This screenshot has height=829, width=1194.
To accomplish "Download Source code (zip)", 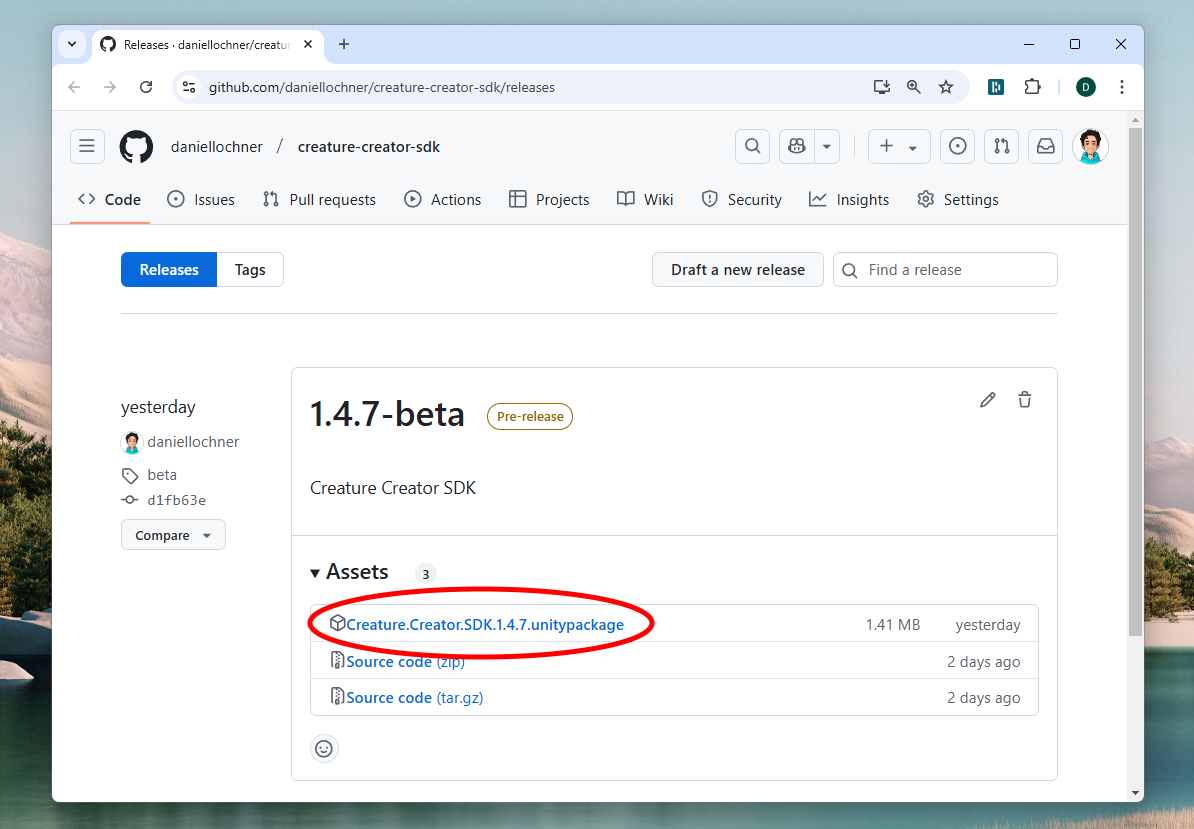I will 406,662.
